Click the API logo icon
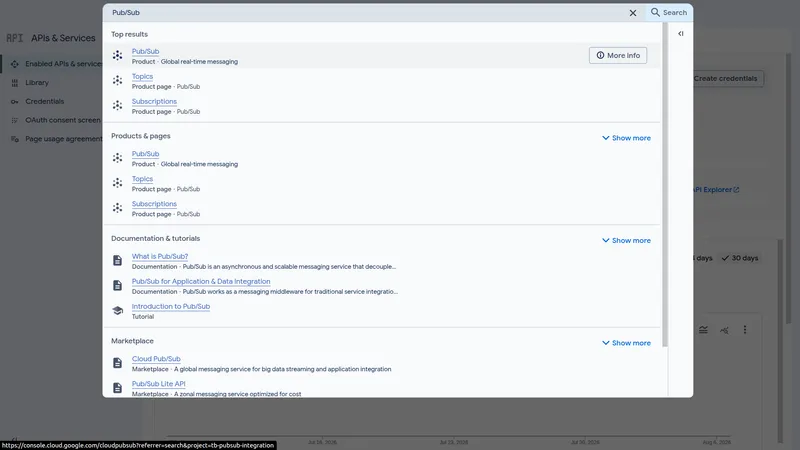800x450 pixels. tap(15, 38)
